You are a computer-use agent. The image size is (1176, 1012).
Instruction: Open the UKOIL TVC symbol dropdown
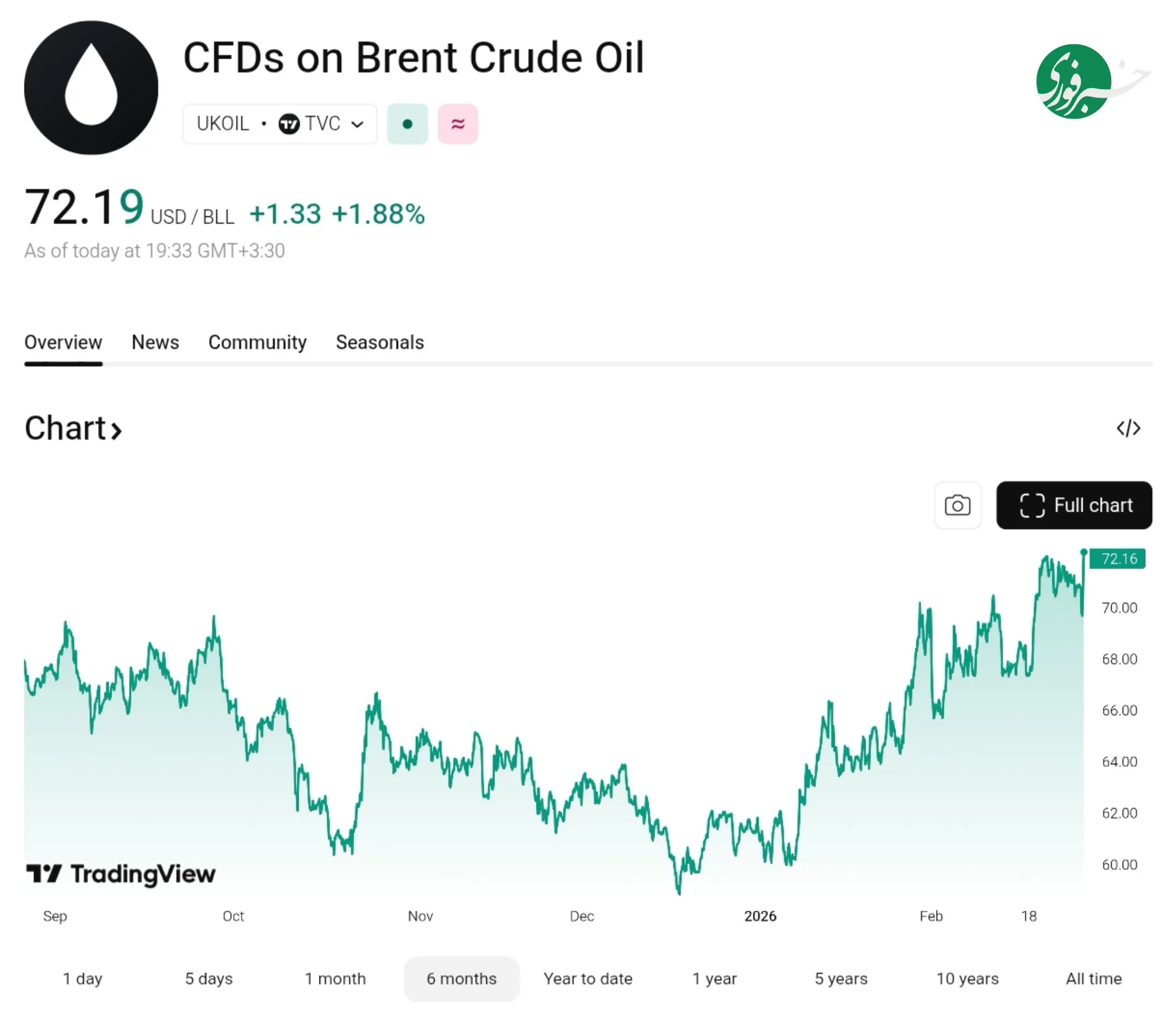coord(279,124)
